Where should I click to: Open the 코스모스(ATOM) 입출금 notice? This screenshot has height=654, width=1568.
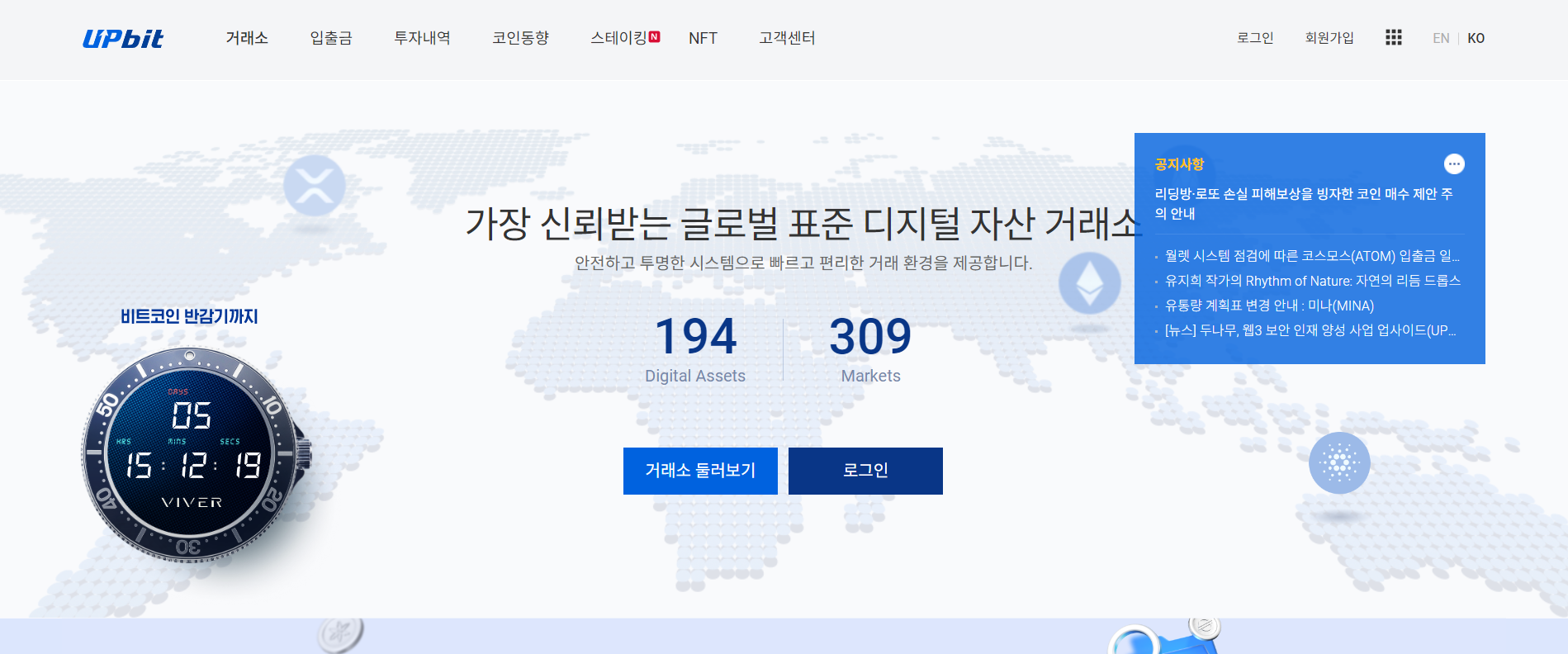[x=1312, y=256]
